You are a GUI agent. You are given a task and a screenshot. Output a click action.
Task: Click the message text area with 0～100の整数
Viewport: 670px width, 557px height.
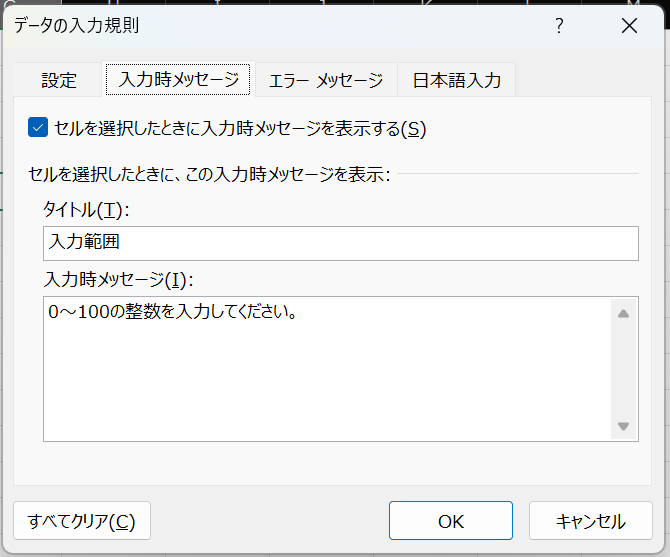327,369
